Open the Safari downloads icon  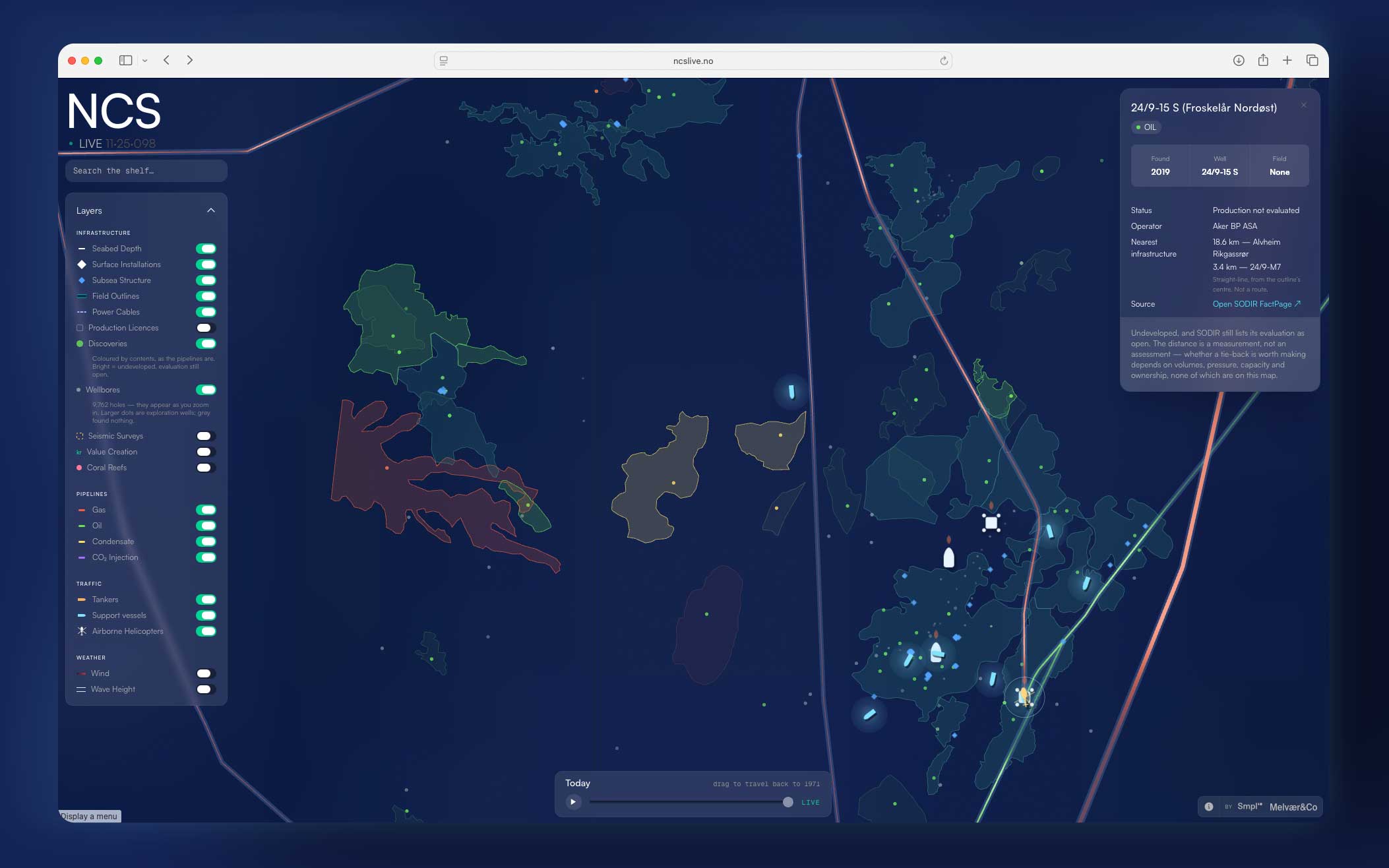(x=1239, y=60)
